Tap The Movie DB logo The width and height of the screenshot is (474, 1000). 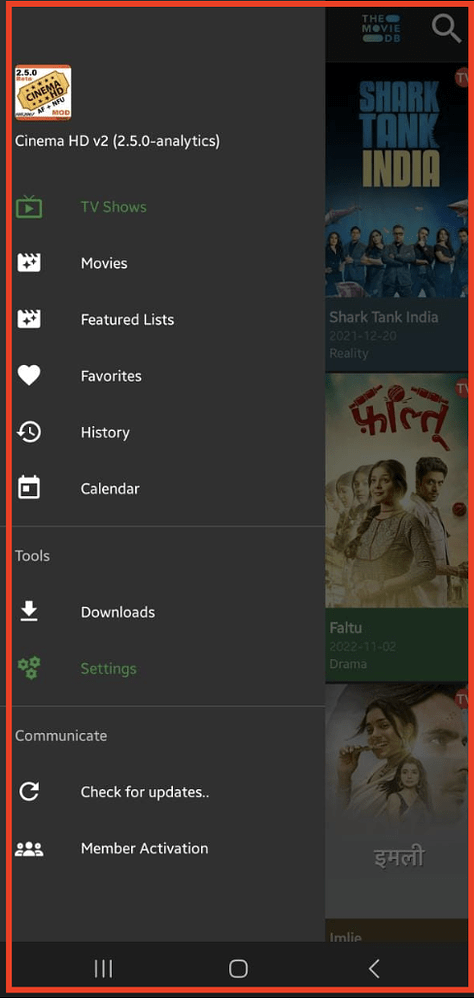point(381,29)
